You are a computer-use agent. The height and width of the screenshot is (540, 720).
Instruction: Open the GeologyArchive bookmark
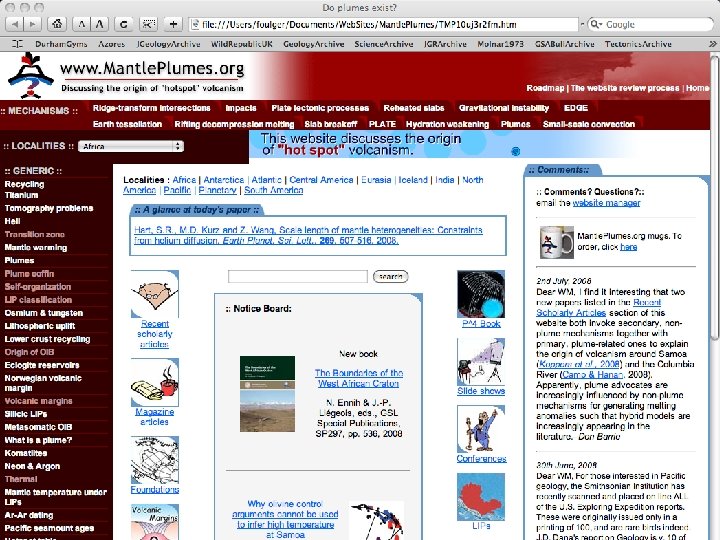[x=314, y=44]
